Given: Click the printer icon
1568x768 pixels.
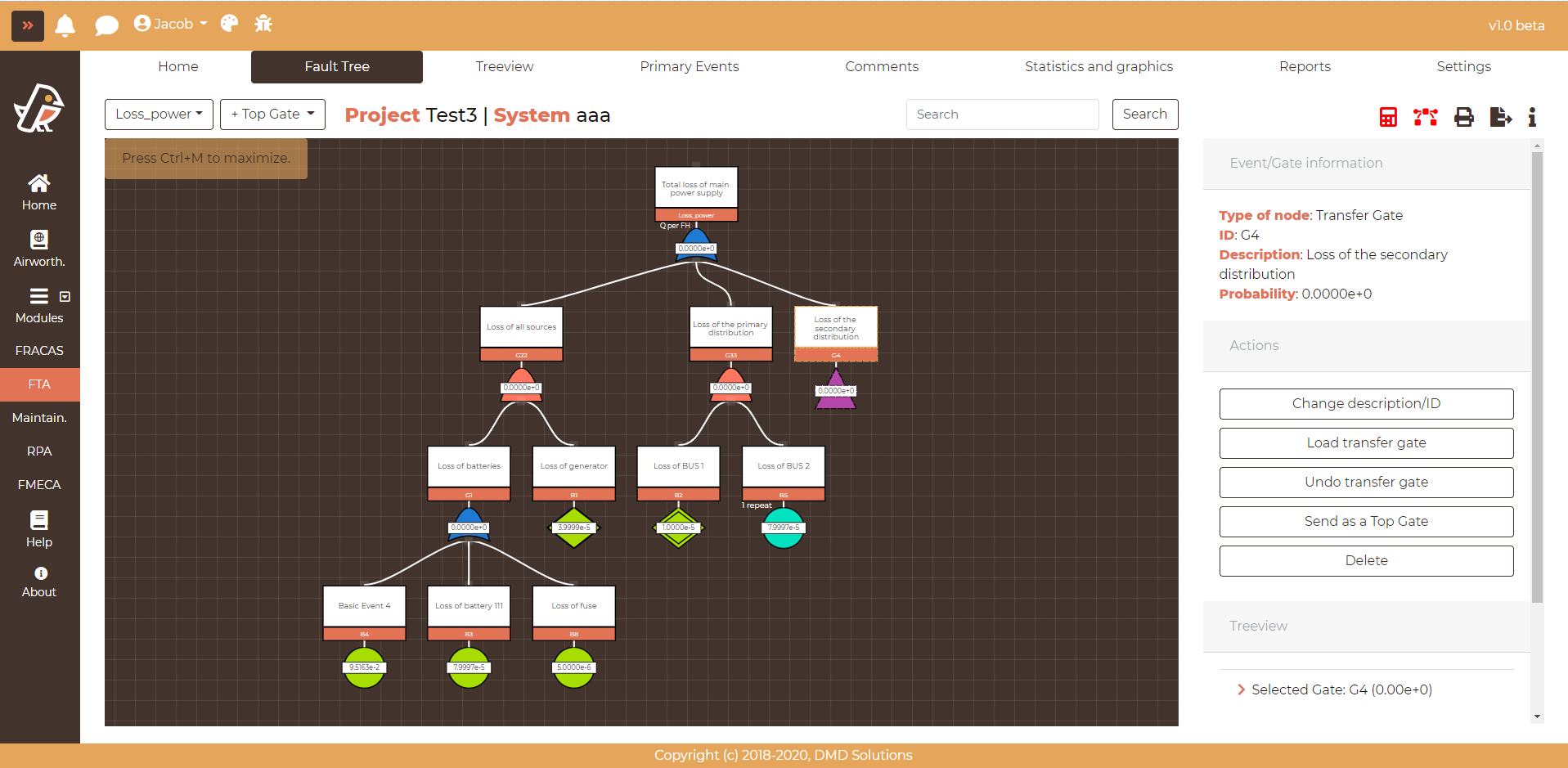Looking at the screenshot, I should pyautogui.click(x=1463, y=117).
